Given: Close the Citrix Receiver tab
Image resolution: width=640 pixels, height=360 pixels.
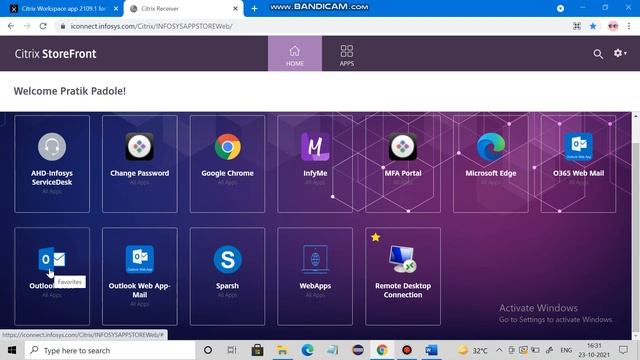Looking at the screenshot, I should (x=235, y=9).
